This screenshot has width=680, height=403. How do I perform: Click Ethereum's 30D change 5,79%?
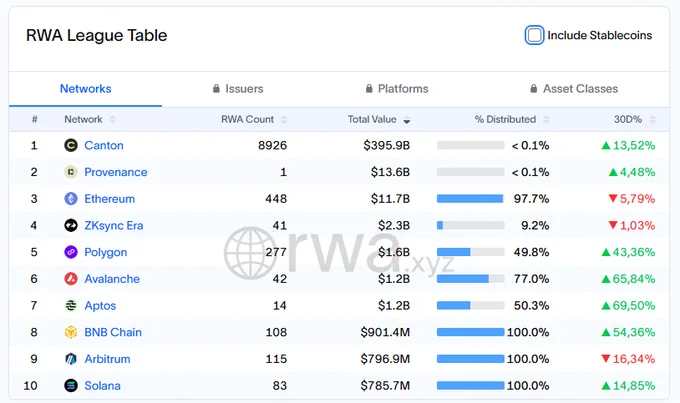tap(632, 199)
